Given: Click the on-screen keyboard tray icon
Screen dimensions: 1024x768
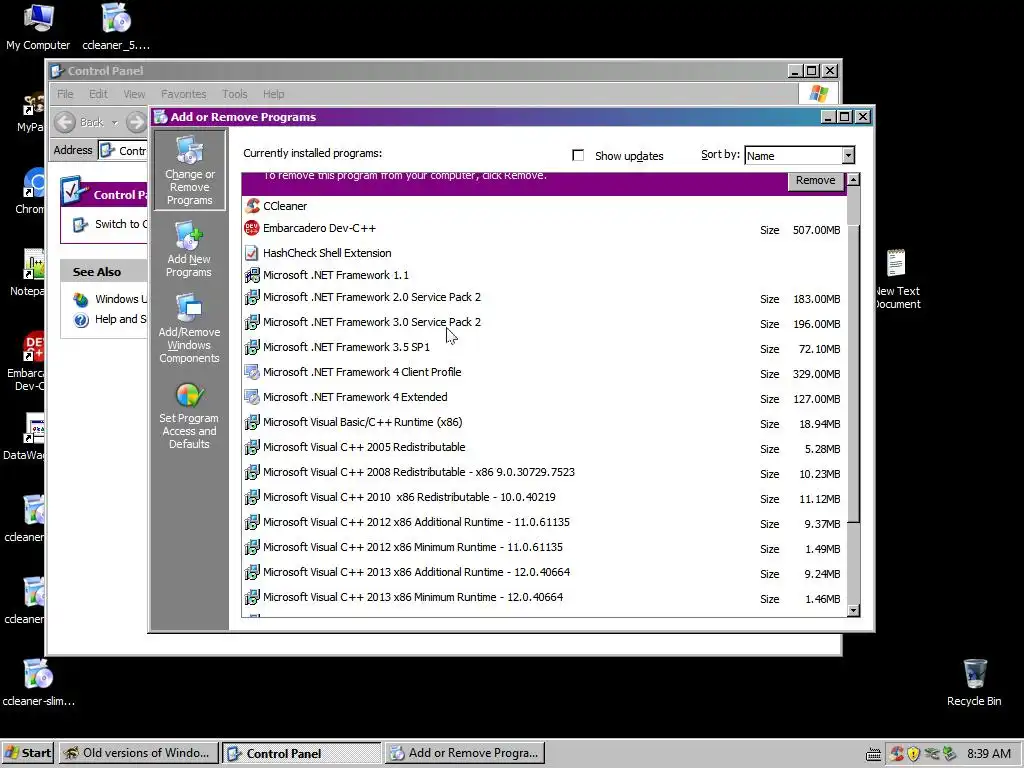Looking at the screenshot, I should [x=873, y=754].
